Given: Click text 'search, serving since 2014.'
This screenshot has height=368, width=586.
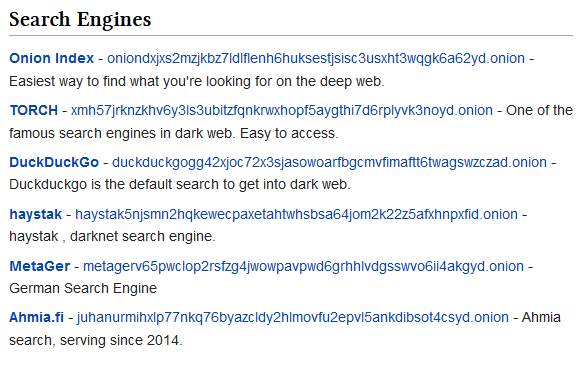Looking at the screenshot, I should [96, 340].
